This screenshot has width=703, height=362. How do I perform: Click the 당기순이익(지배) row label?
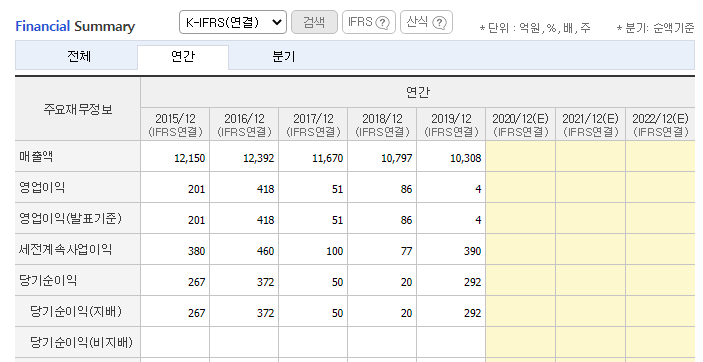(76, 311)
